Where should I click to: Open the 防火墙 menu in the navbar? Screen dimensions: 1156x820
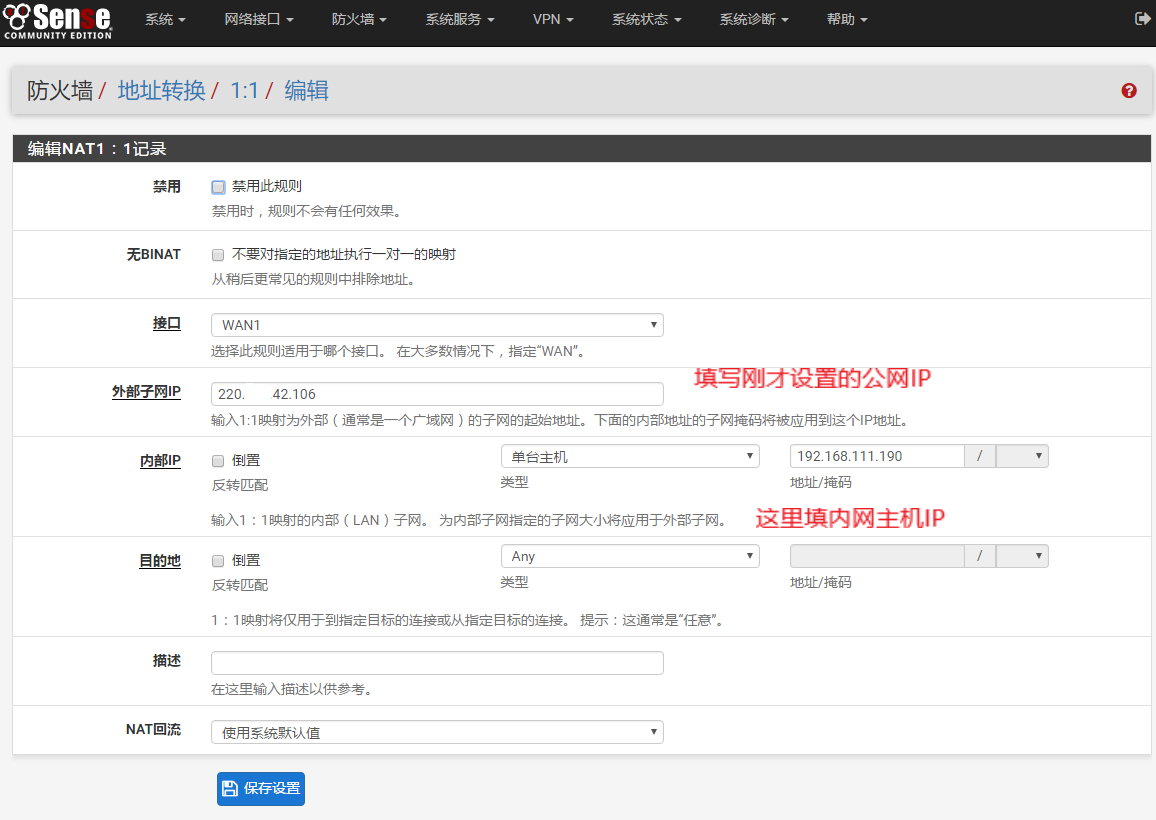[359, 20]
